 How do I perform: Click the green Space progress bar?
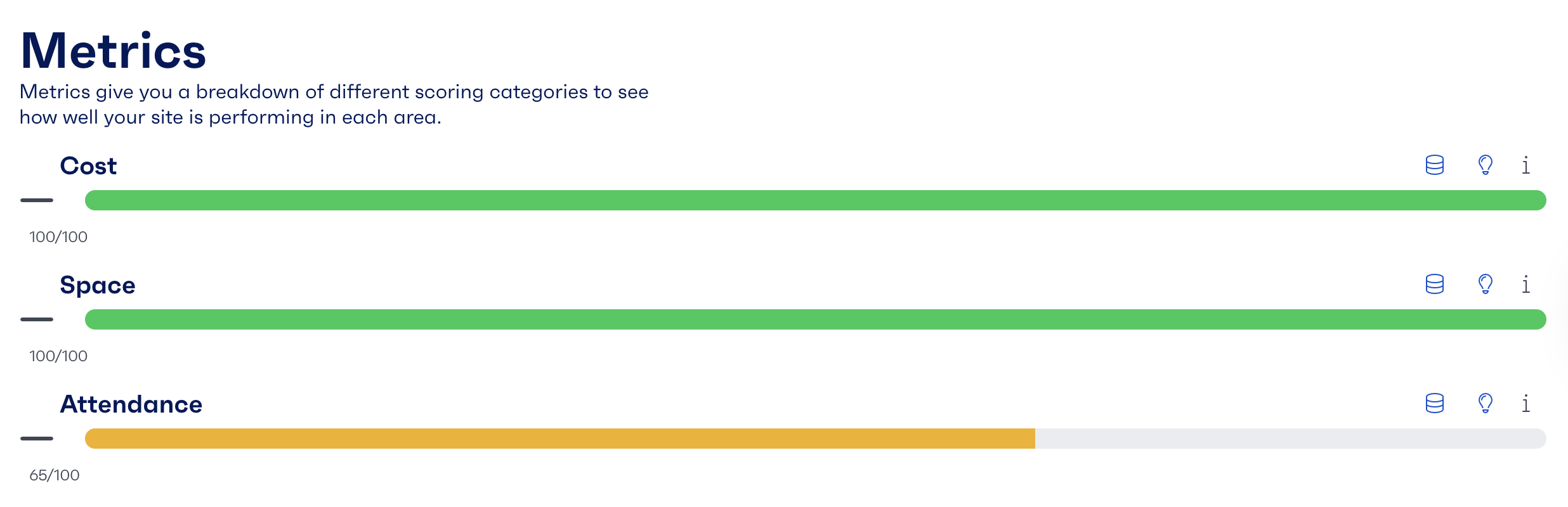tap(815, 319)
